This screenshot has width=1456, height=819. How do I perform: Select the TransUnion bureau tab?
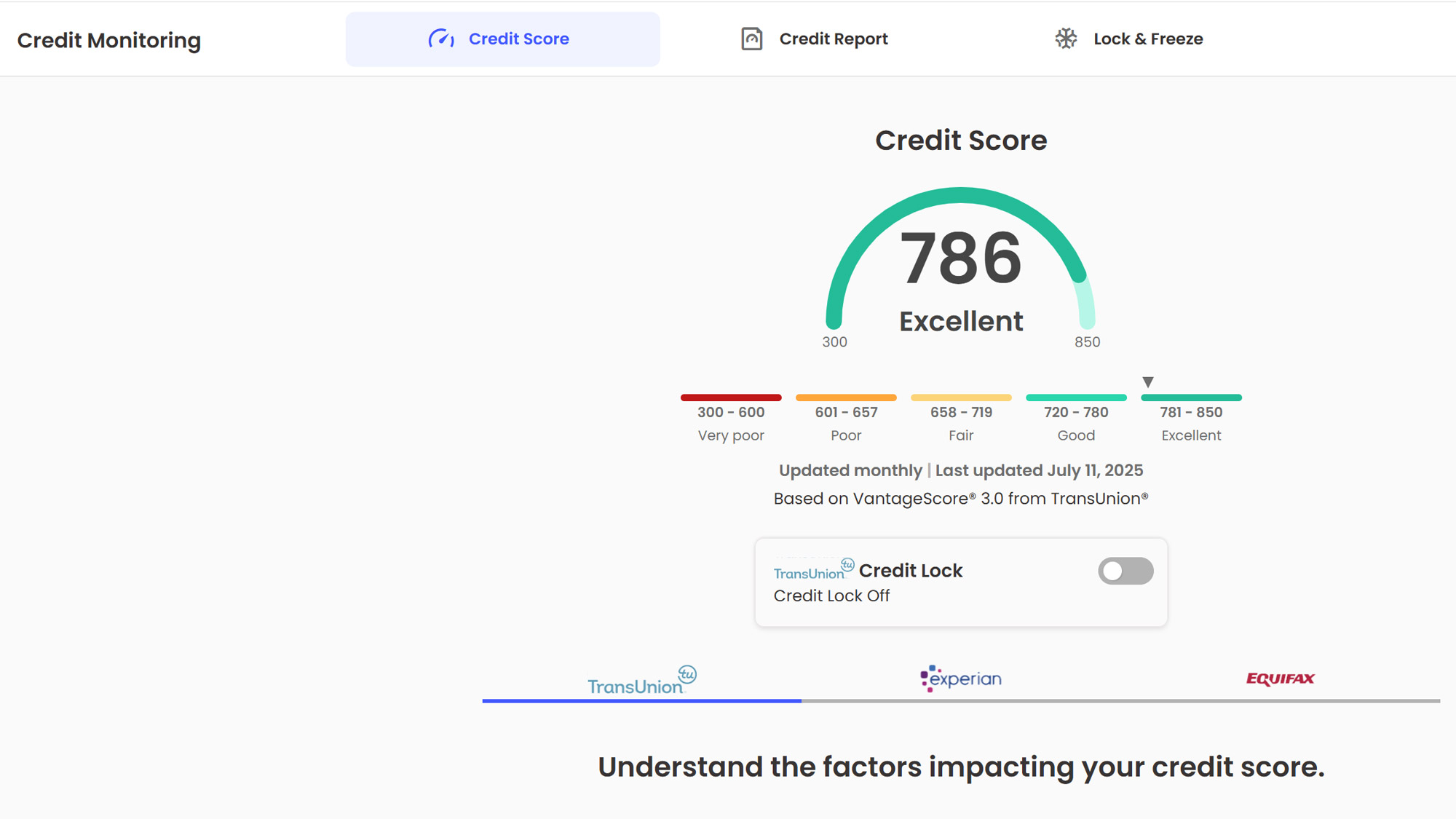(641, 681)
